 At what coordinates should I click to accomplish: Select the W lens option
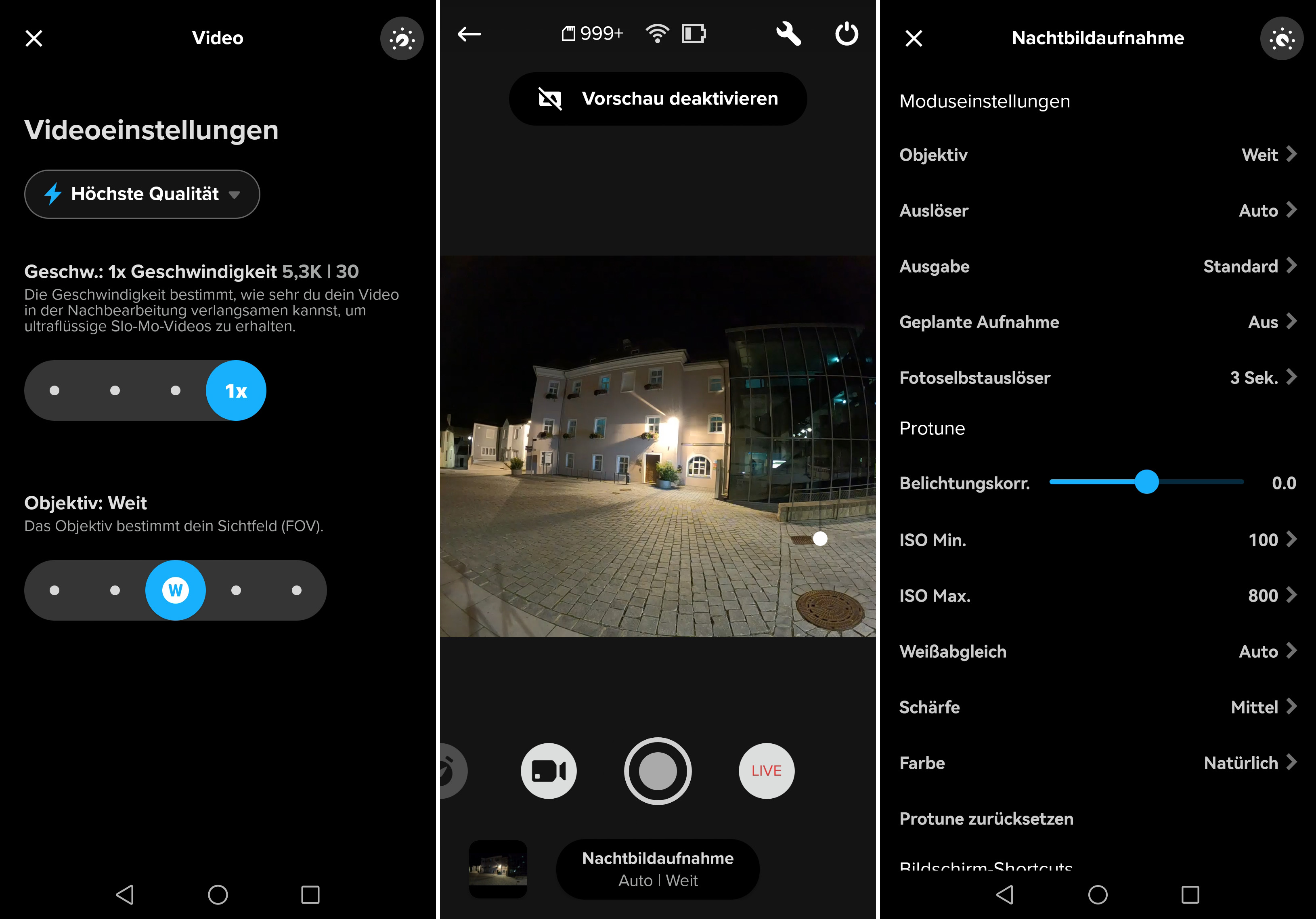coord(175,590)
